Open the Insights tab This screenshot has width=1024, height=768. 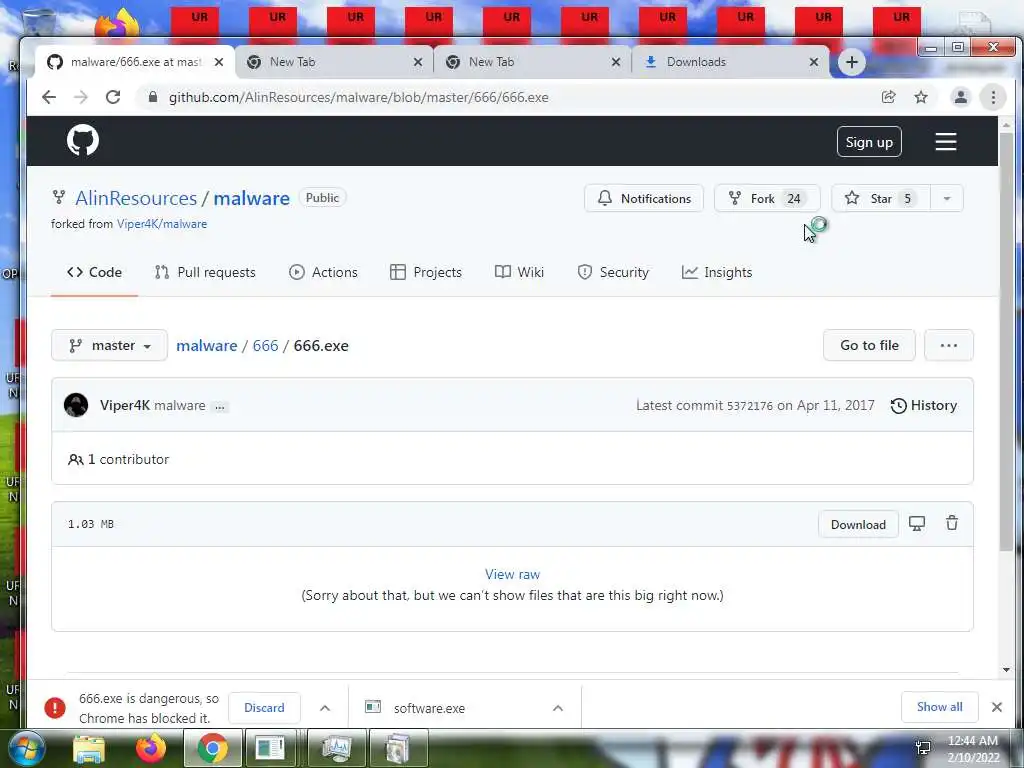tap(717, 272)
